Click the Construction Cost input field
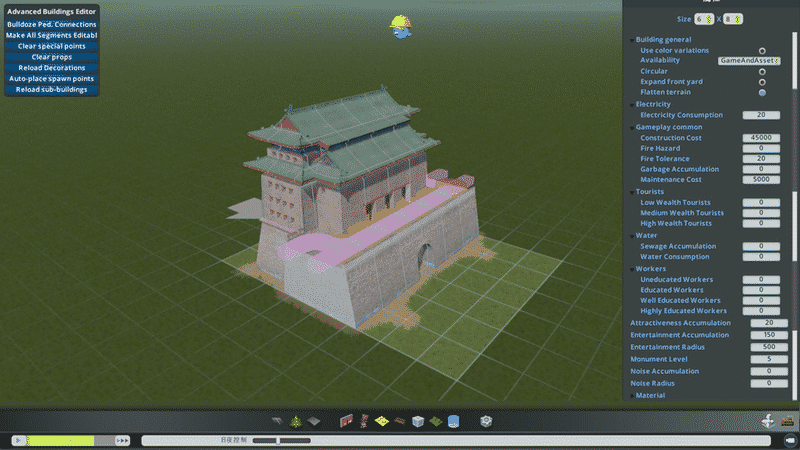 (x=761, y=138)
